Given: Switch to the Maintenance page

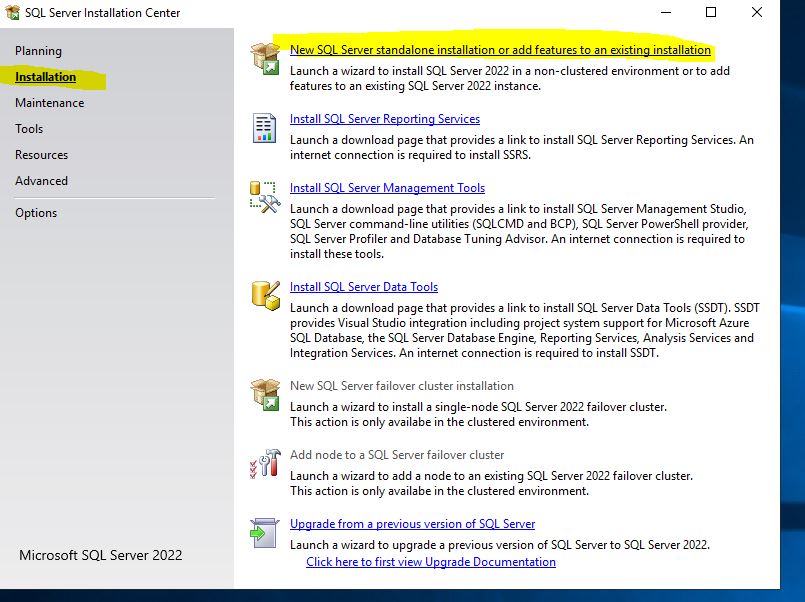Looking at the screenshot, I should click(49, 103).
